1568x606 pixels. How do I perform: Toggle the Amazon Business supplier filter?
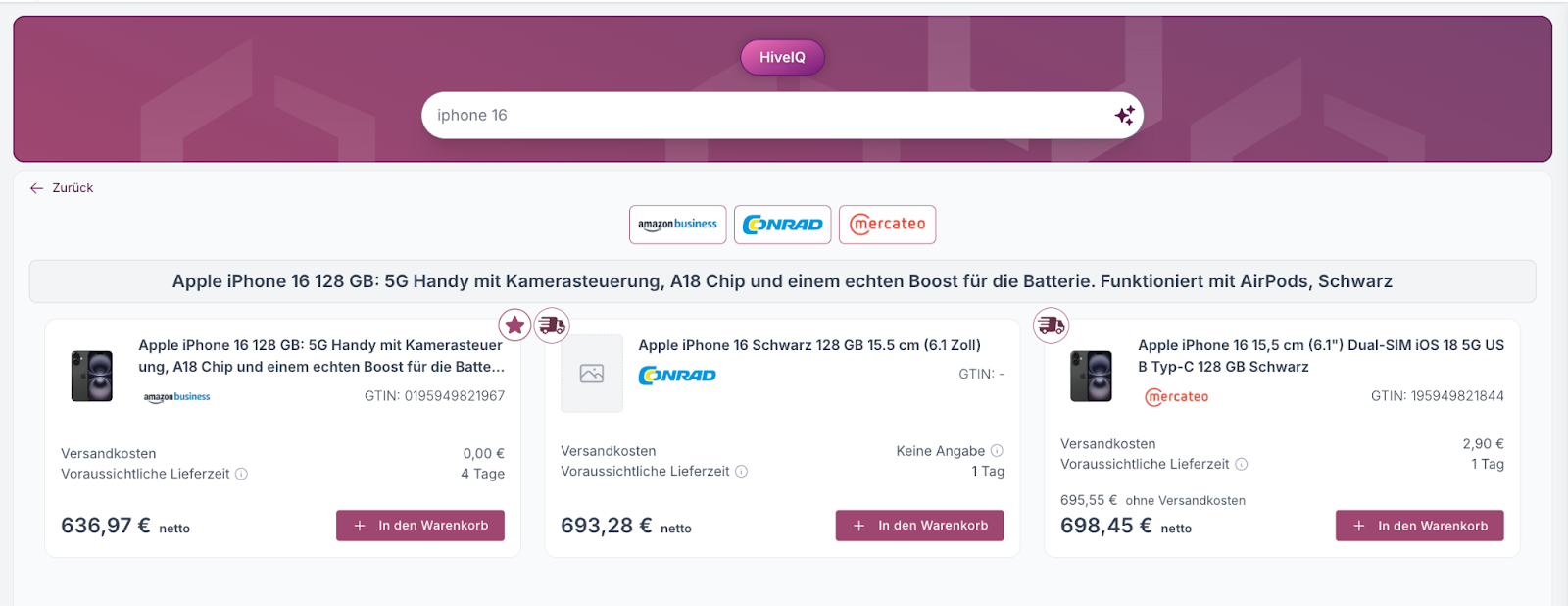click(677, 225)
